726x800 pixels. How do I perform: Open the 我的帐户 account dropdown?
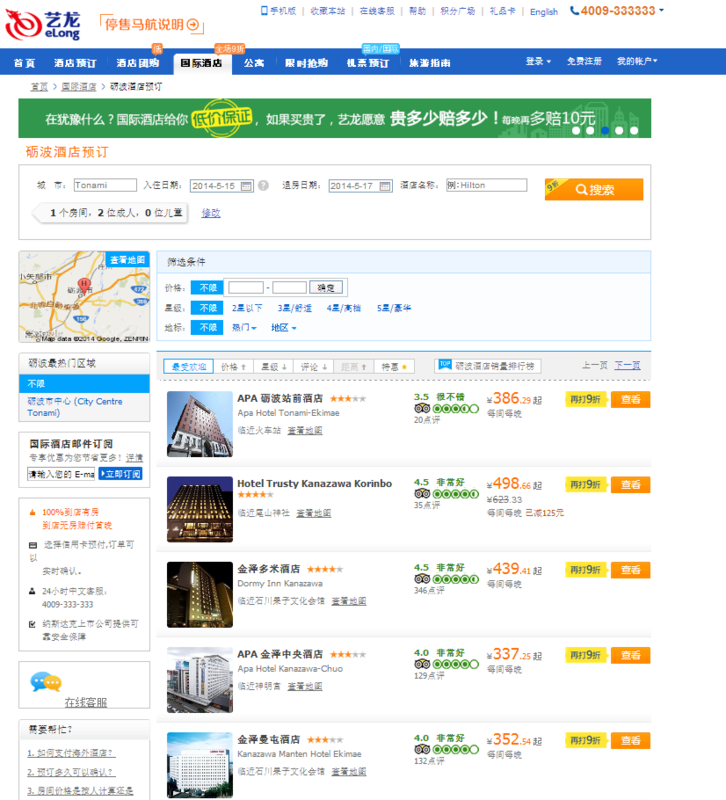pos(637,61)
